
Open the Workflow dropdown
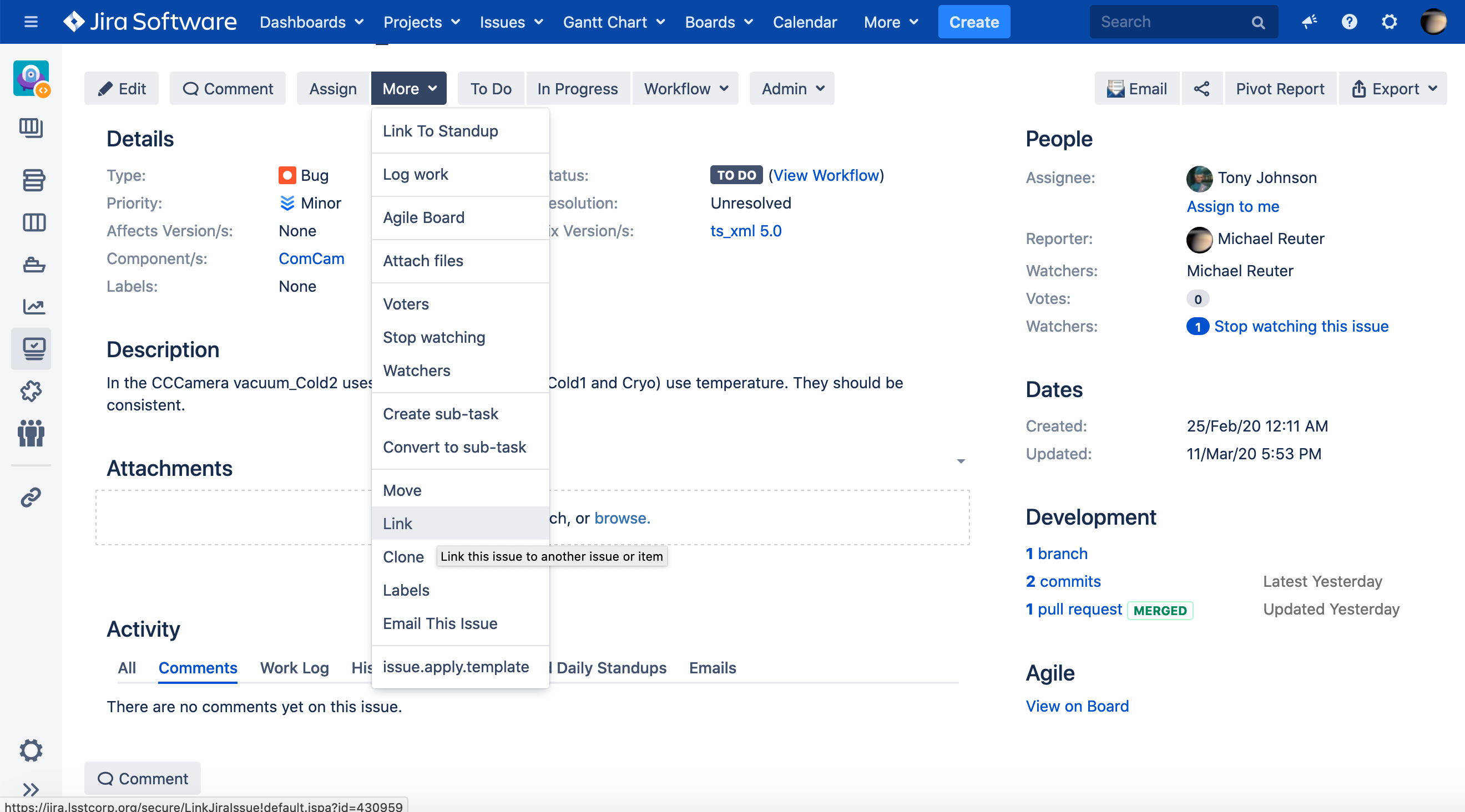(685, 89)
